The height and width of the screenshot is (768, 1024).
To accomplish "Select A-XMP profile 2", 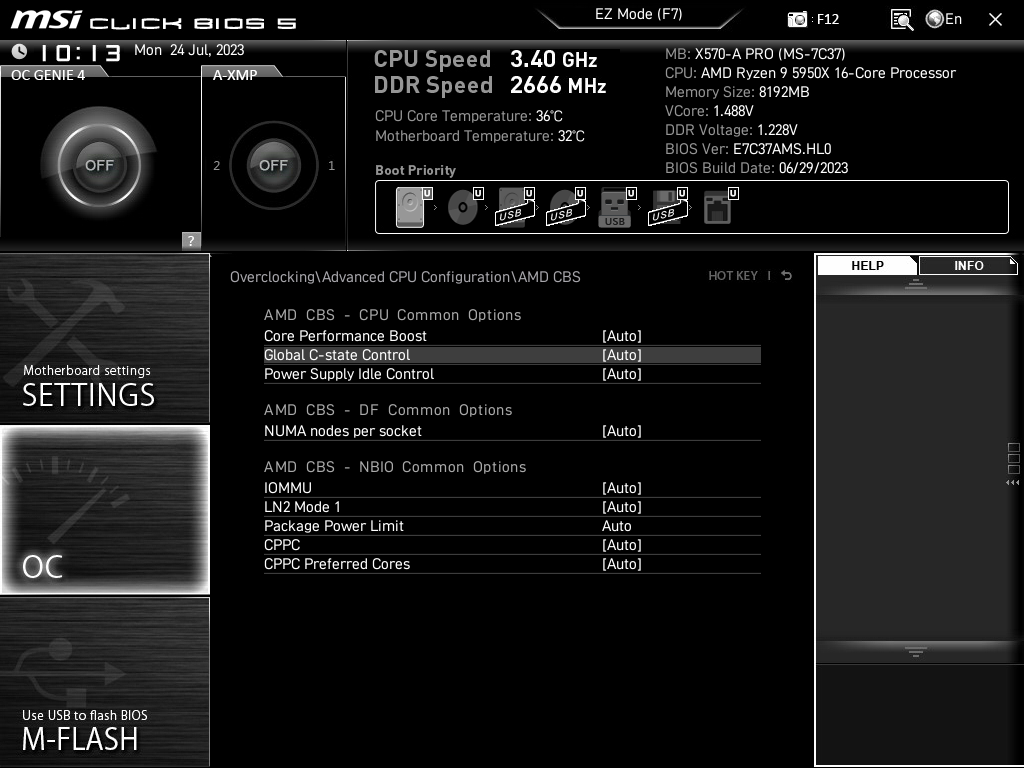I will (x=216, y=165).
